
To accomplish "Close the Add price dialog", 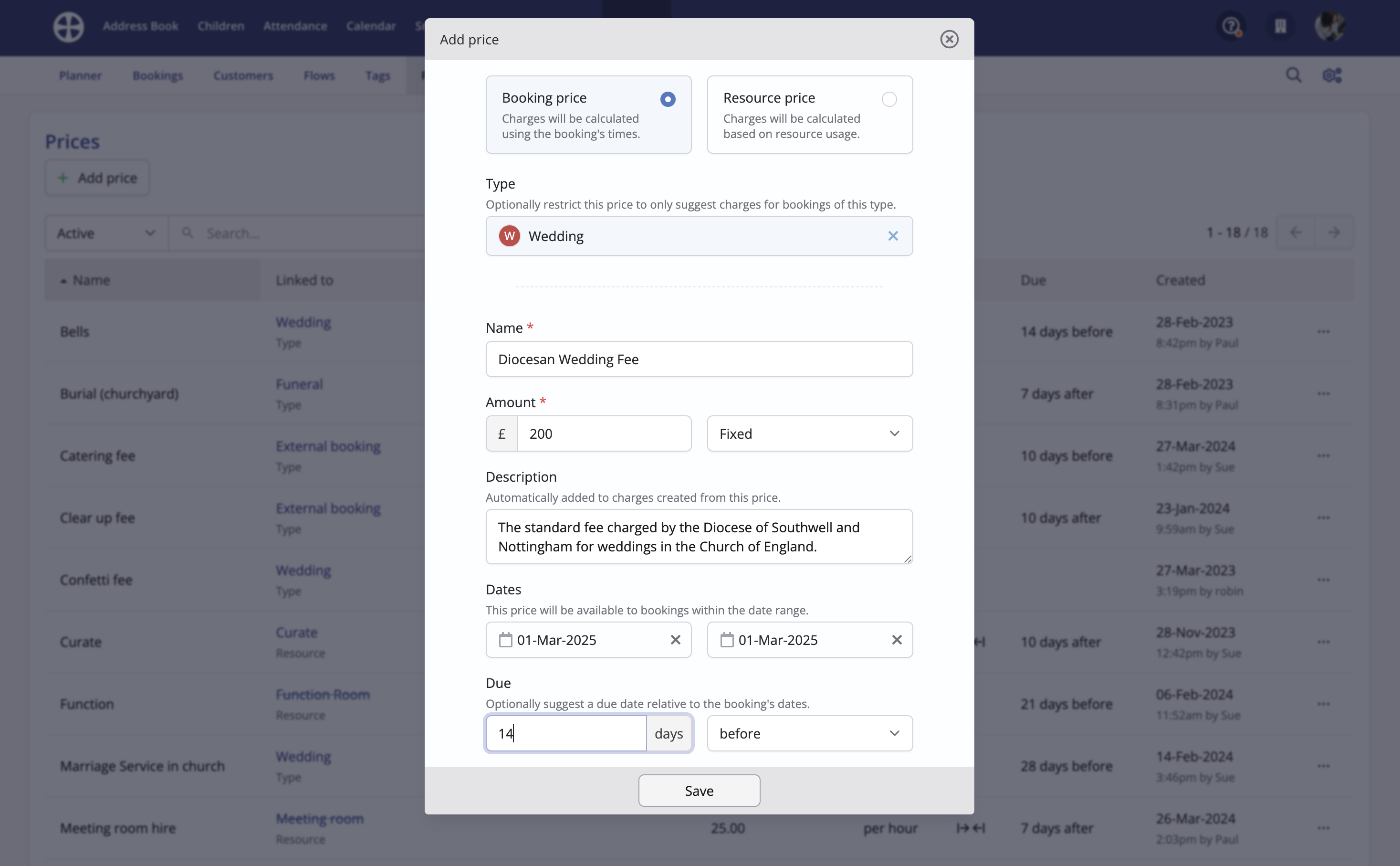I will tap(949, 39).
